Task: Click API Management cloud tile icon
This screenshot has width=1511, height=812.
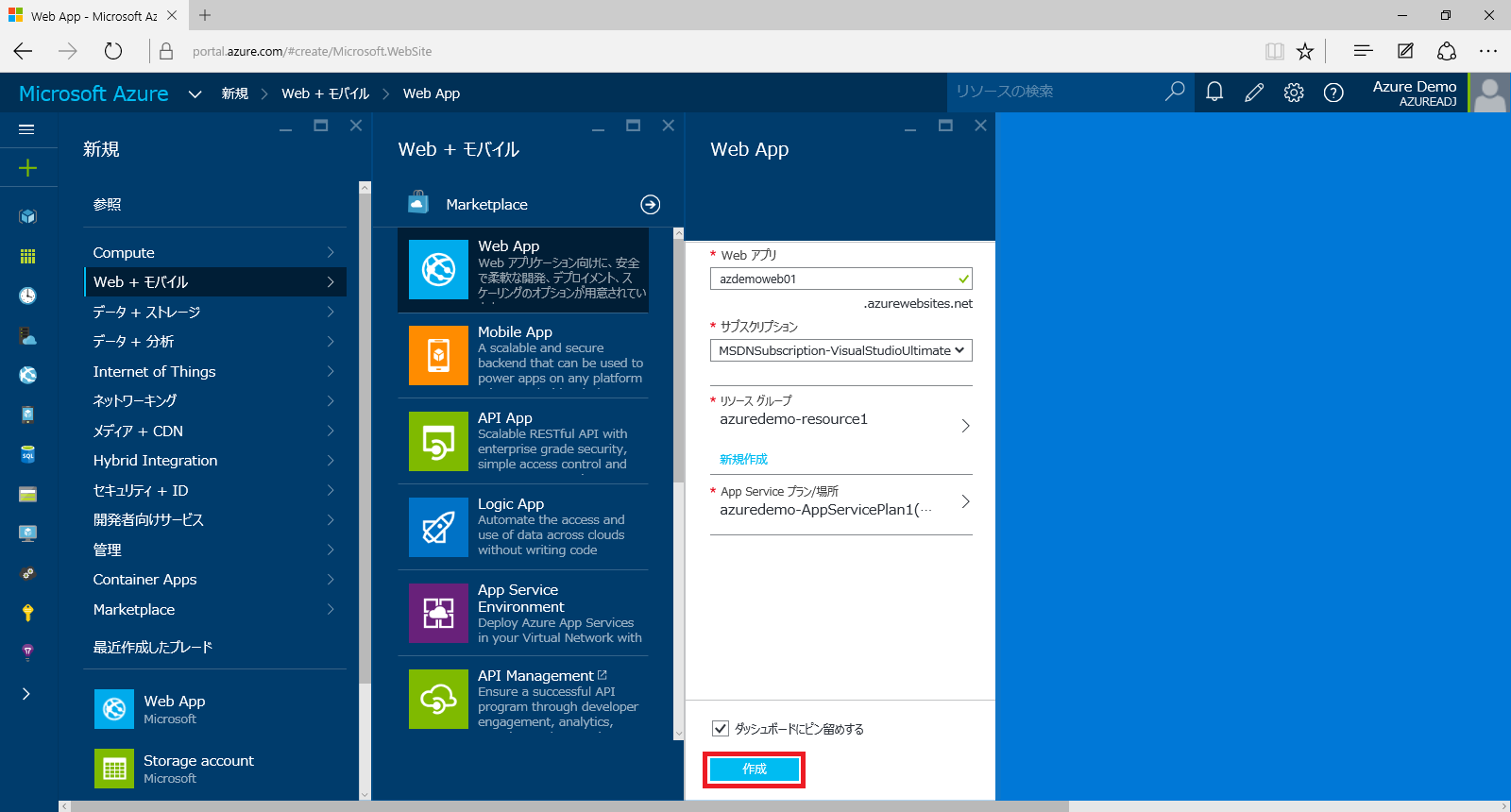Action: (438, 699)
